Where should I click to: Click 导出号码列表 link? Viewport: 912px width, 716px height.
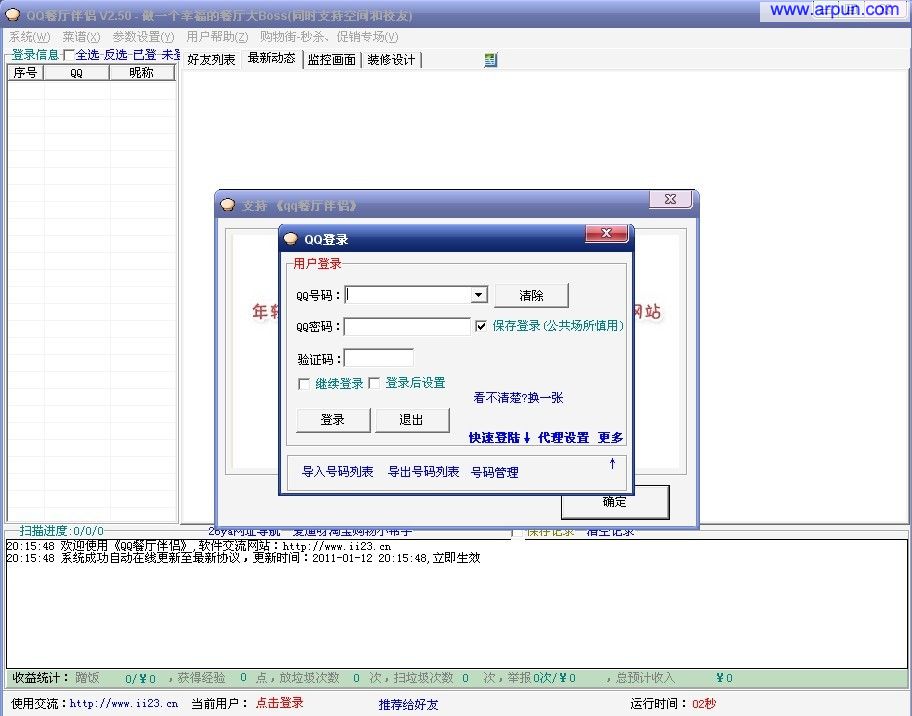[423, 472]
